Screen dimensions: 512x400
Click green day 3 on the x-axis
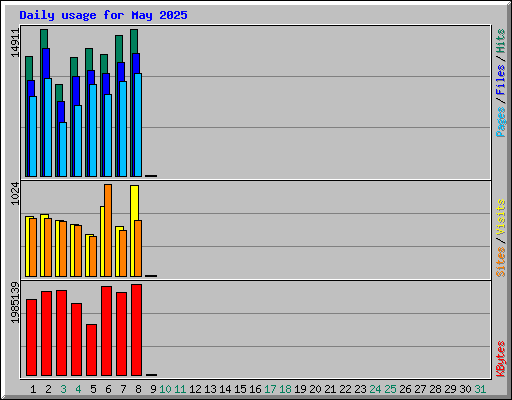(63, 389)
